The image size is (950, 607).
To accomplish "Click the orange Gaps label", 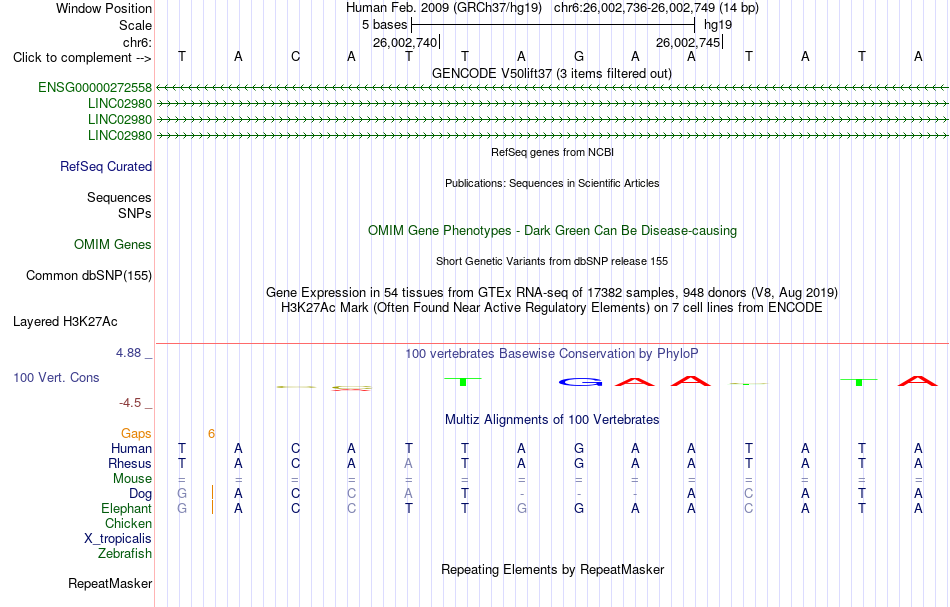I will (136, 434).
